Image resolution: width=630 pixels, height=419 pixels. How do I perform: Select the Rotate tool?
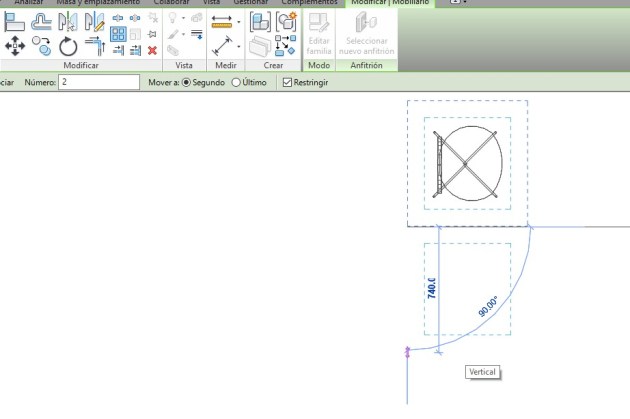click(68, 45)
